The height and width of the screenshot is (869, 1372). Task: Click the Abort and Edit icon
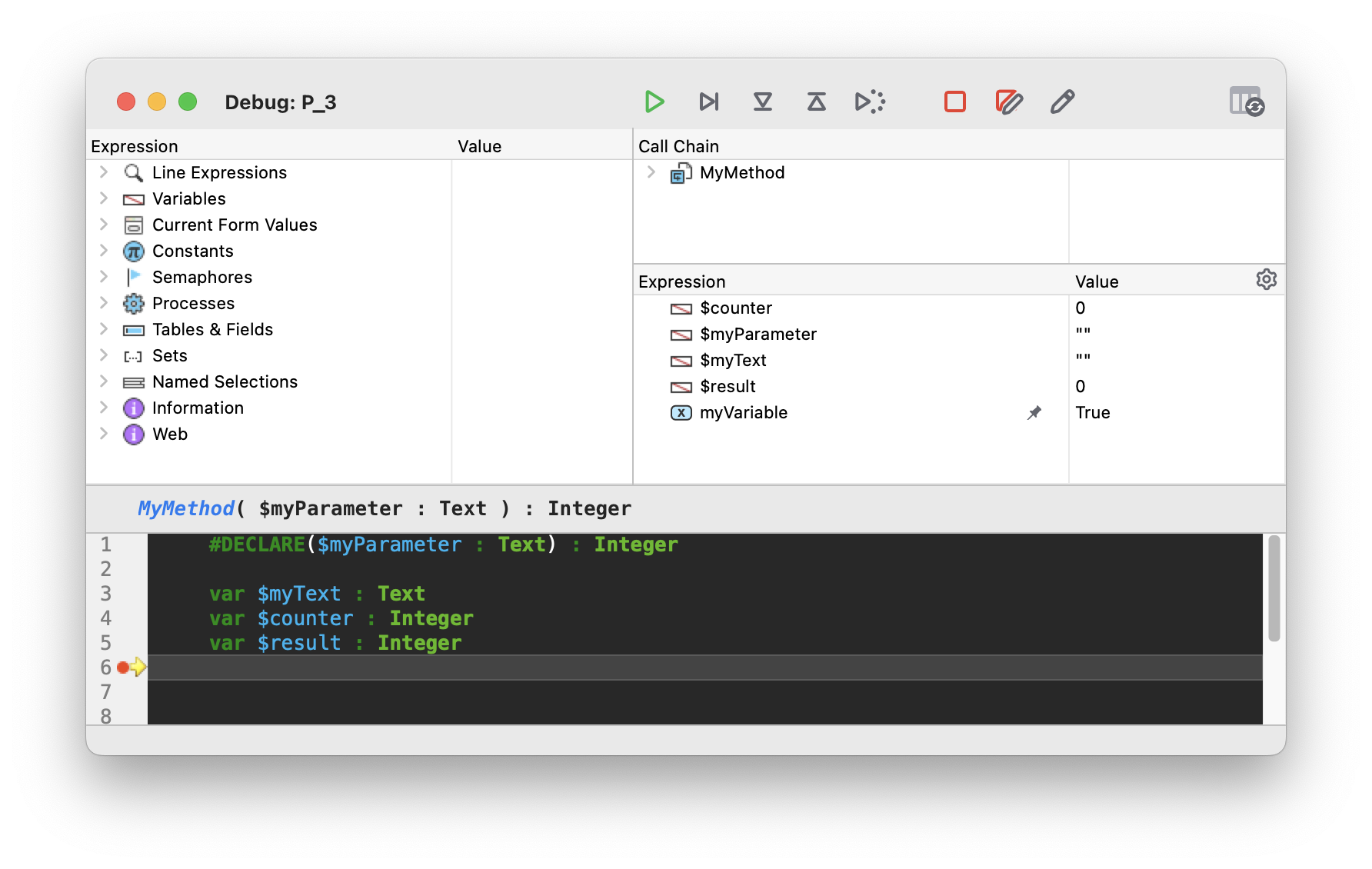pos(1008,102)
